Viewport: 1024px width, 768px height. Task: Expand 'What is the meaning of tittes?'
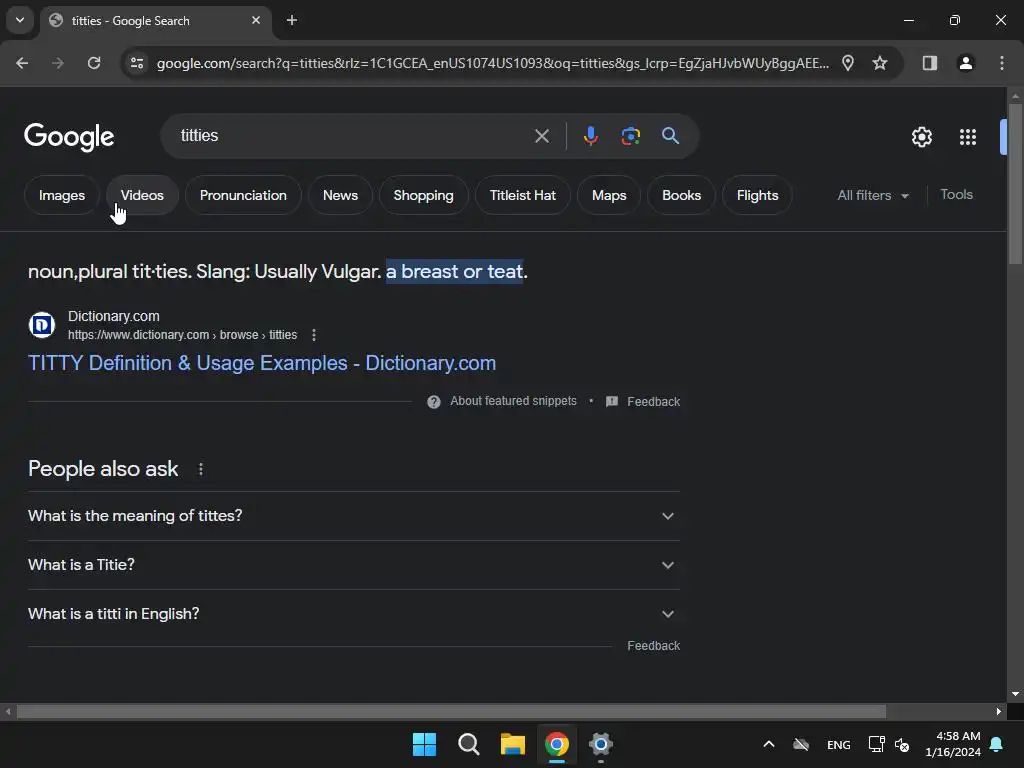coord(354,516)
